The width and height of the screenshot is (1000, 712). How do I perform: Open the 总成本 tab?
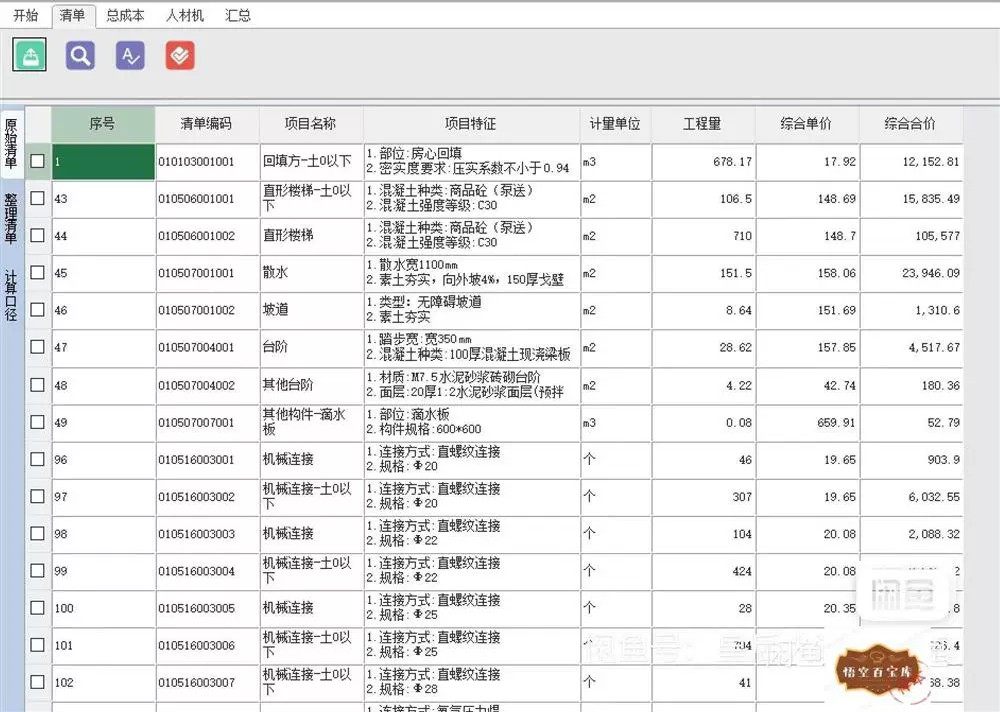click(125, 15)
